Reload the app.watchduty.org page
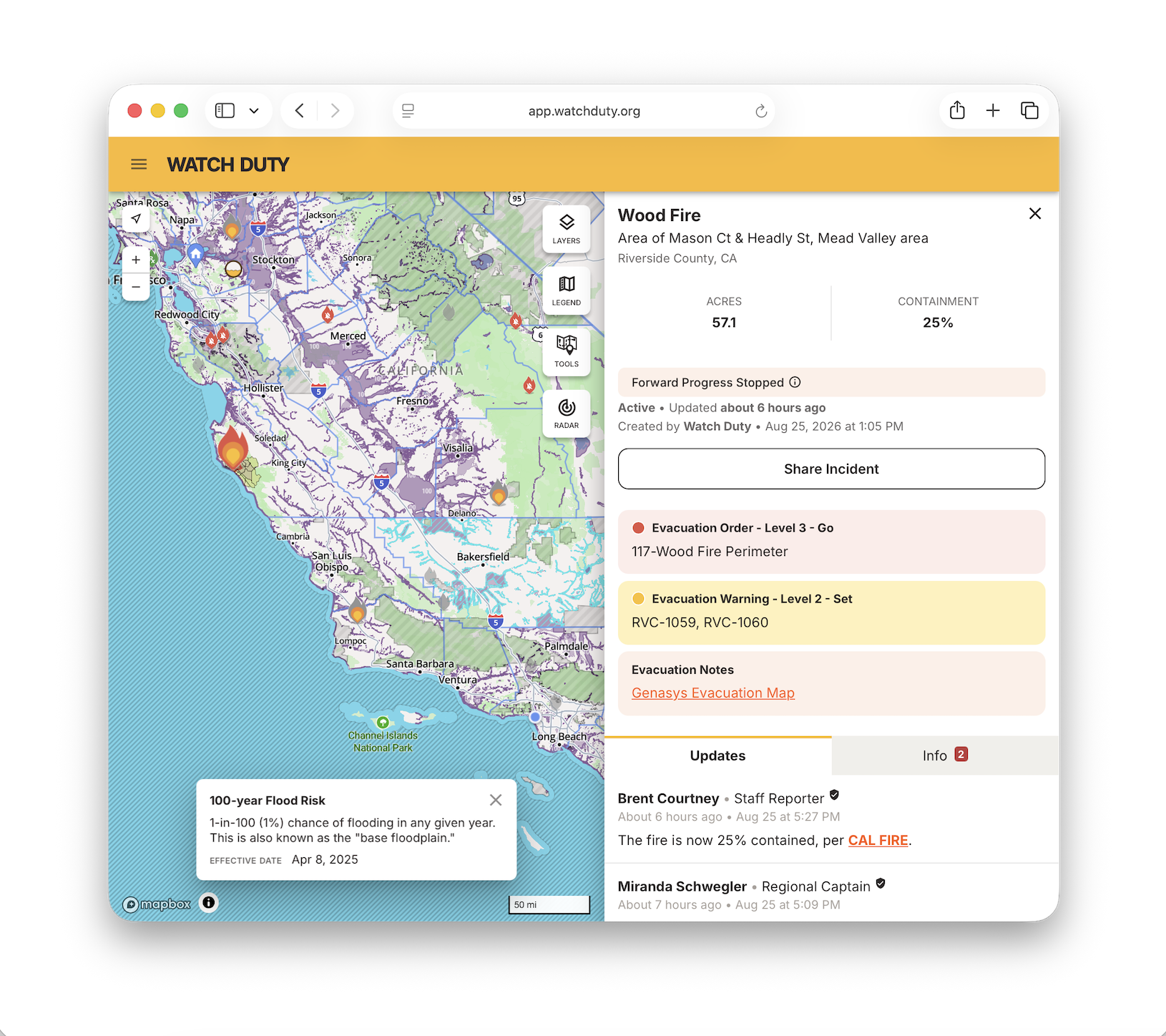Screen dimensions: 1166x1036 761,111
